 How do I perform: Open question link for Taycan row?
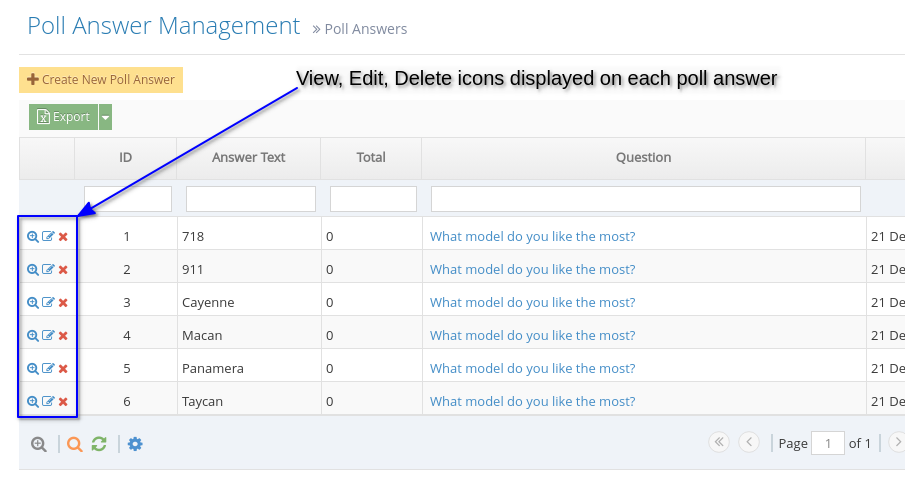point(532,401)
